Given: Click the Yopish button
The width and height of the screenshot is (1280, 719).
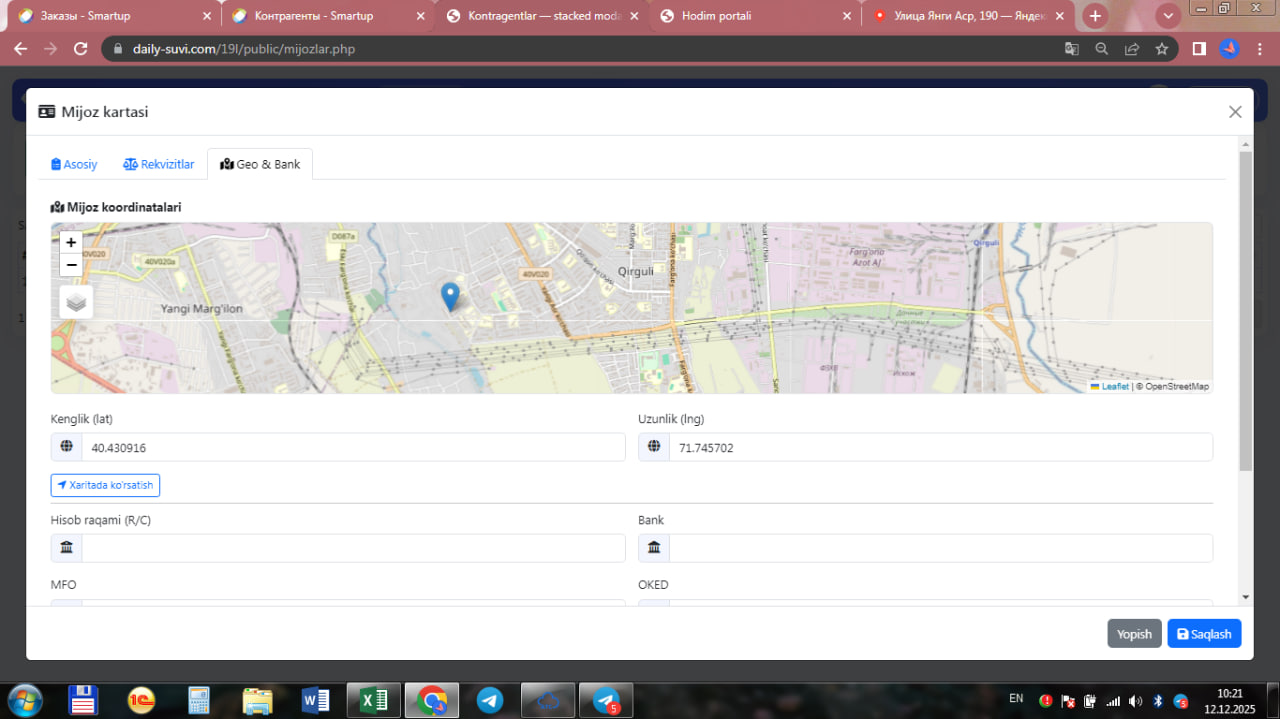Looking at the screenshot, I should (x=1134, y=634).
